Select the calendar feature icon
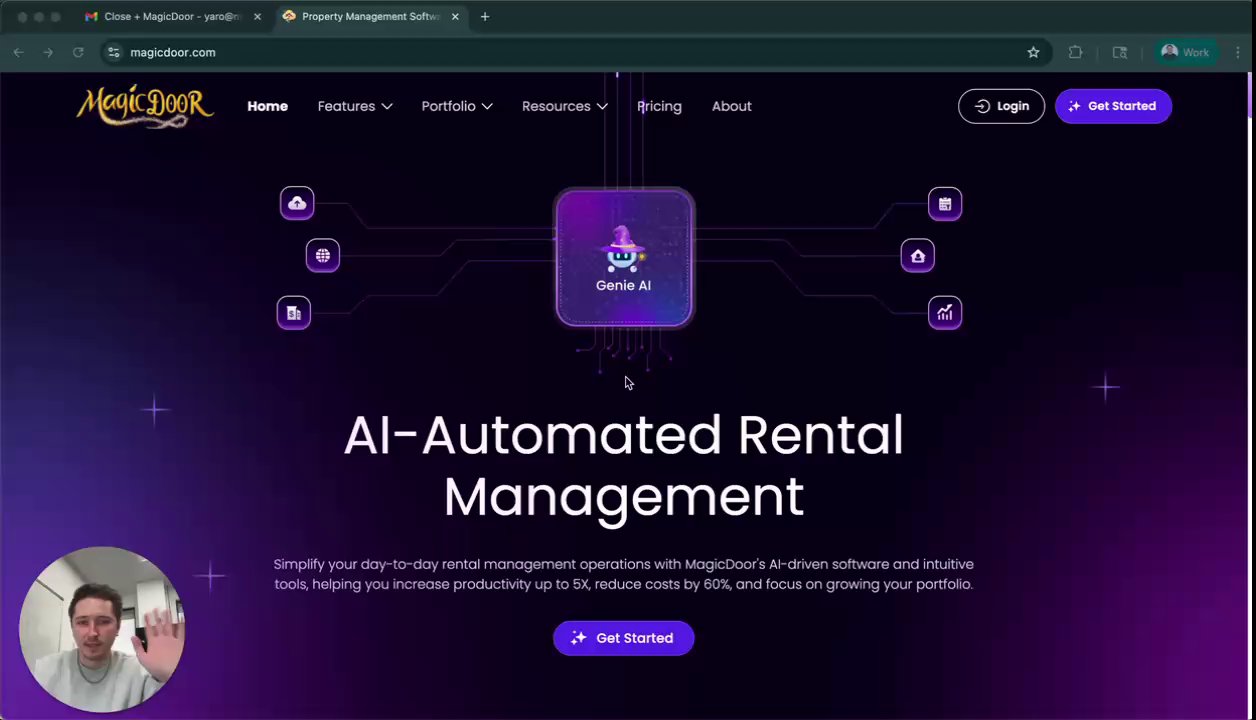1256x720 pixels. point(945,204)
